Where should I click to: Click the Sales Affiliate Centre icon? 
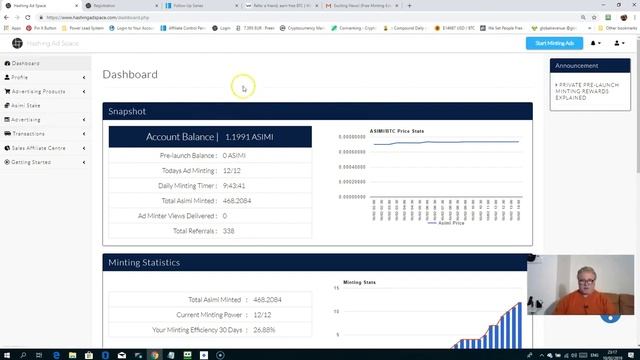(7, 148)
